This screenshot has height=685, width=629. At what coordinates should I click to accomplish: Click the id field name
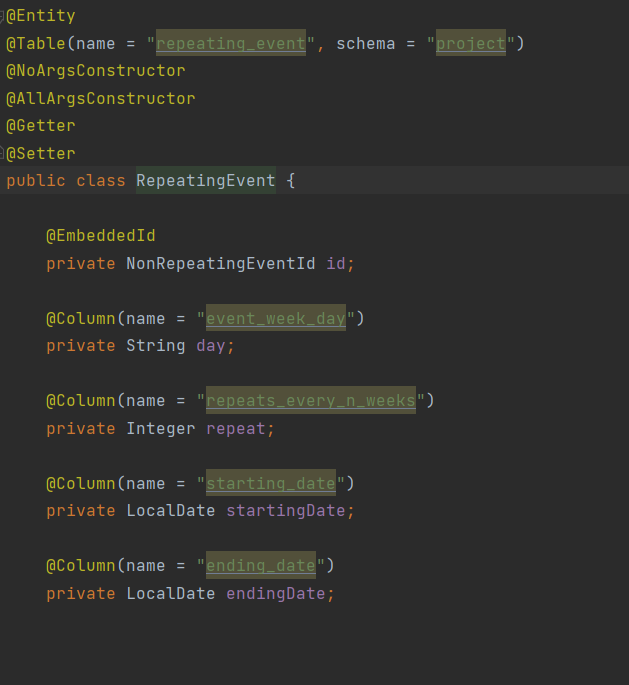(335, 263)
